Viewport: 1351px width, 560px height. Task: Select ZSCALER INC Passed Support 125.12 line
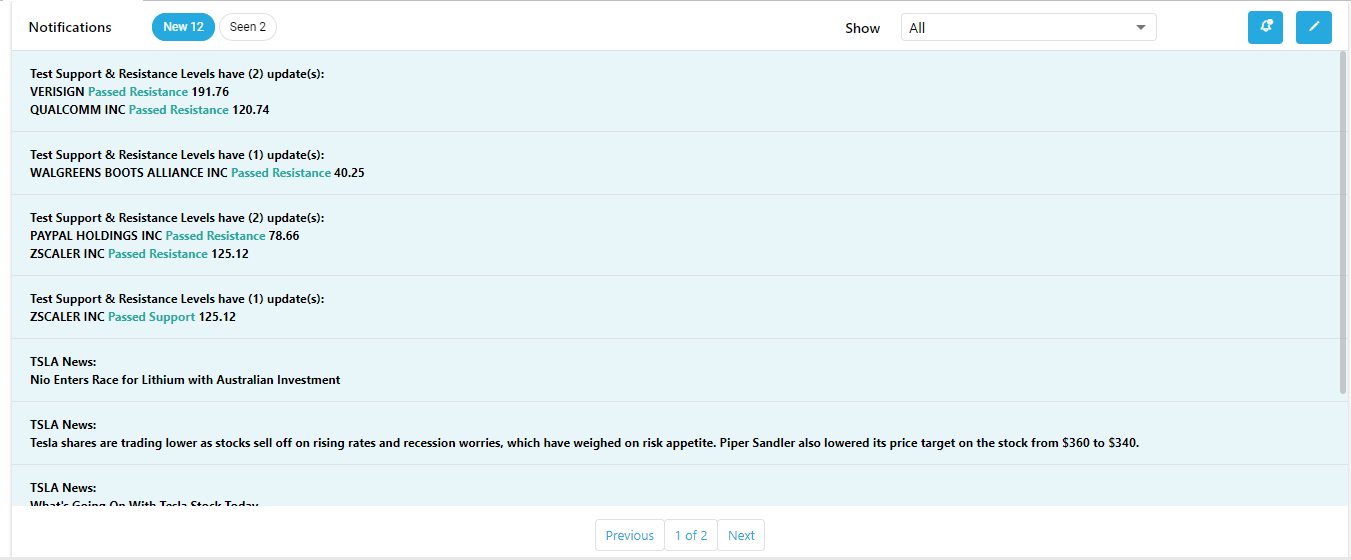click(133, 317)
